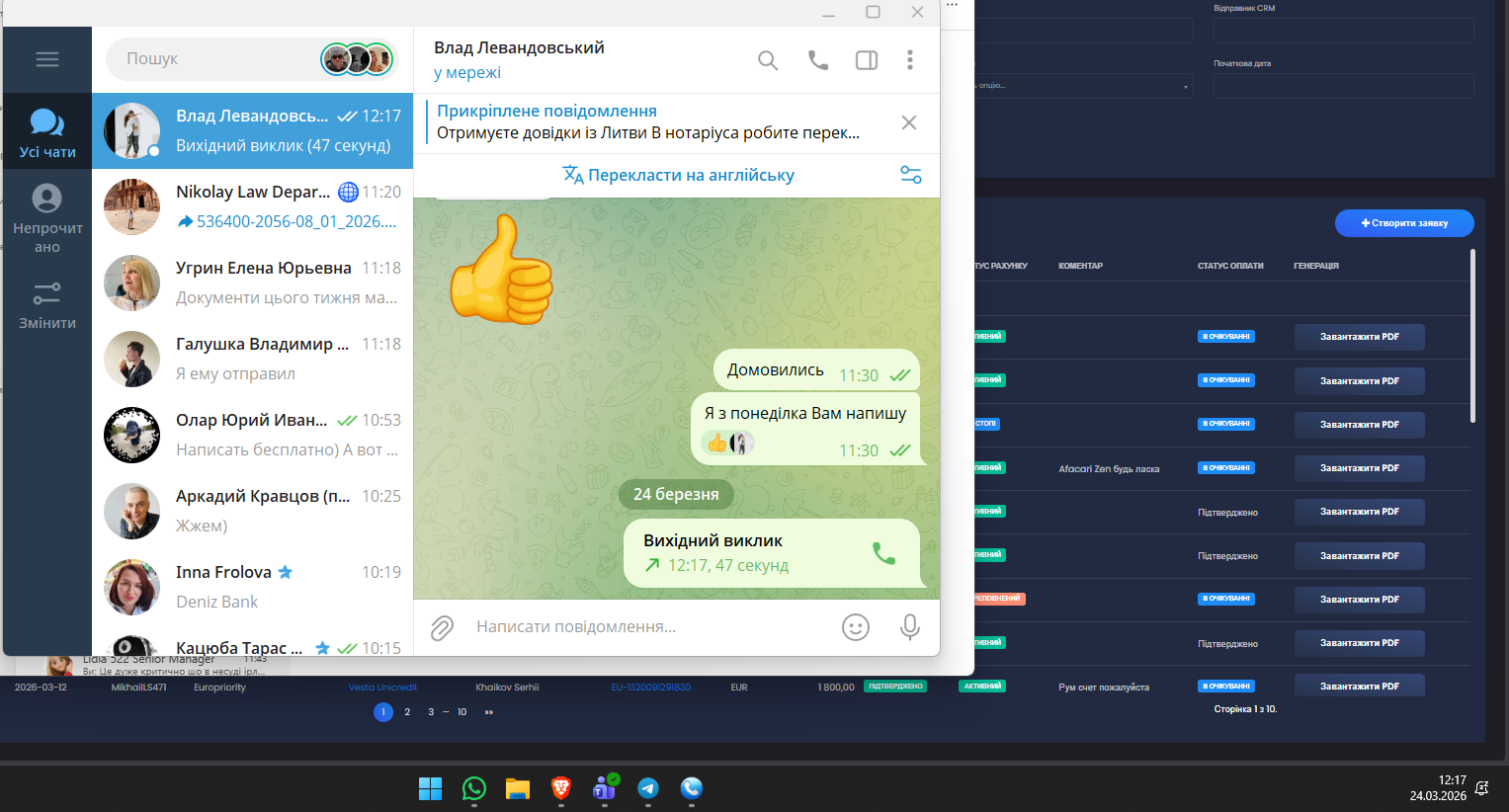The width and height of the screenshot is (1509, 812).
Task: Click next-pages double arrow in CRM pagination
Action: [x=488, y=712]
